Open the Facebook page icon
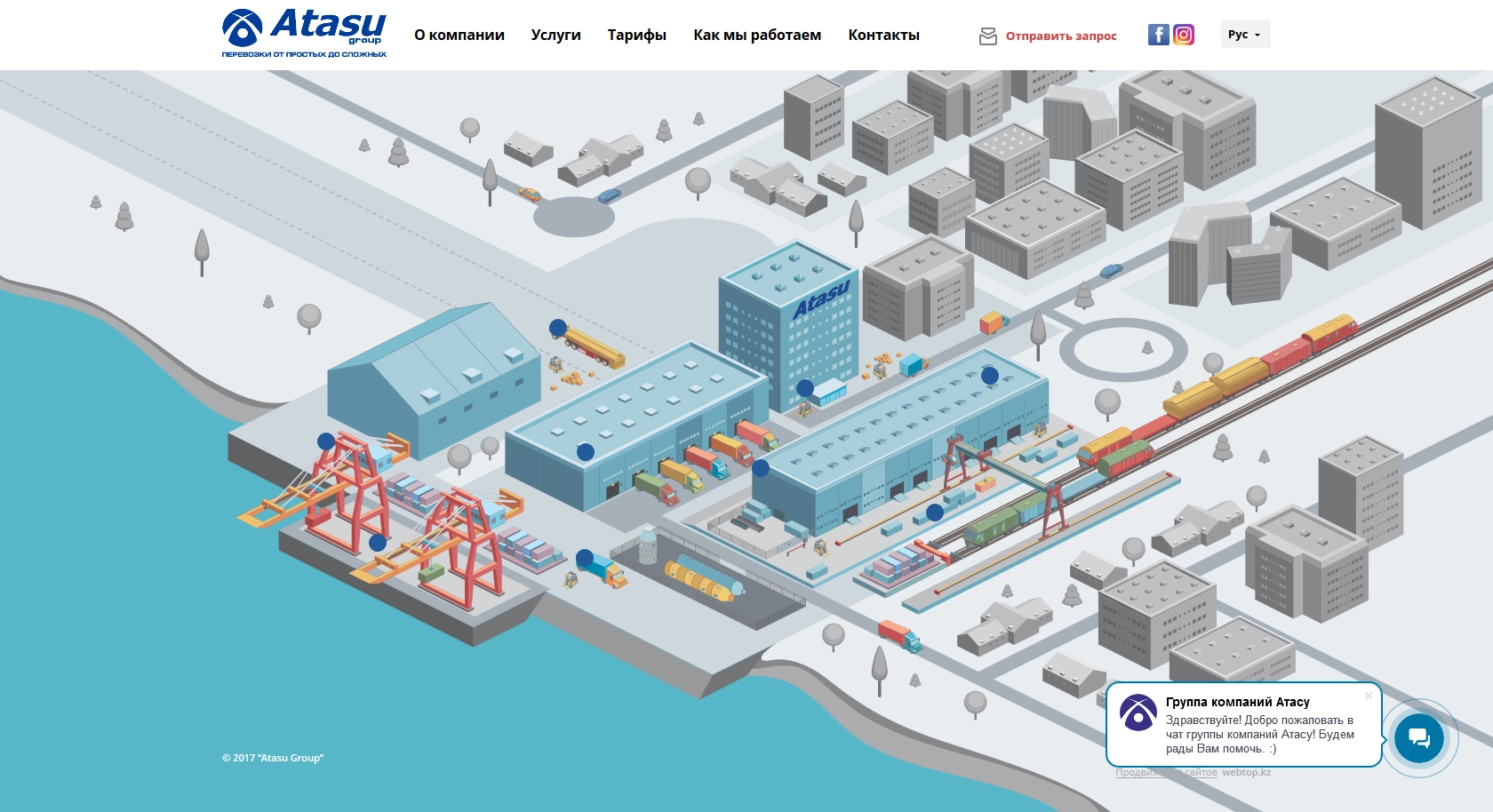This screenshot has width=1493, height=812. (1158, 35)
